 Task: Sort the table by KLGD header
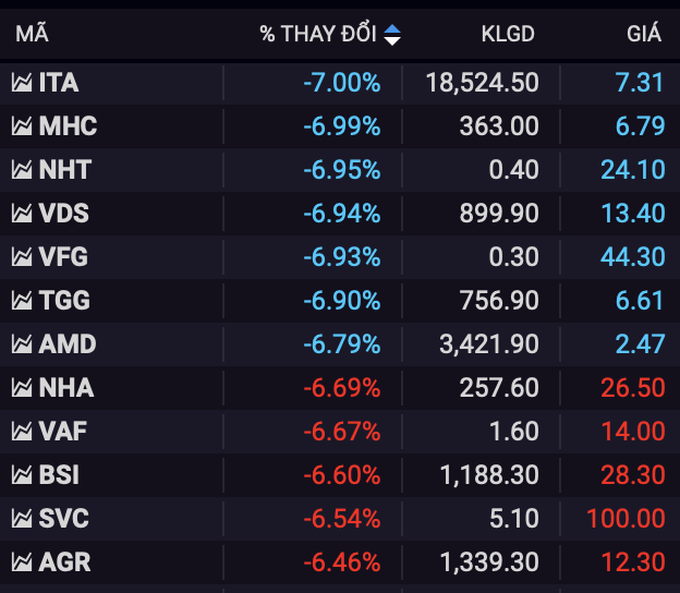pos(508,34)
